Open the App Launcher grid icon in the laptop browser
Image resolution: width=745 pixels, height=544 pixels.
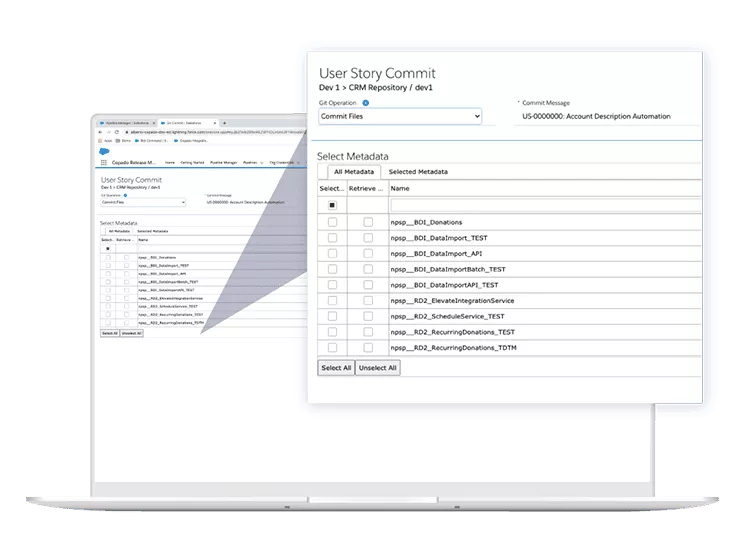104,162
